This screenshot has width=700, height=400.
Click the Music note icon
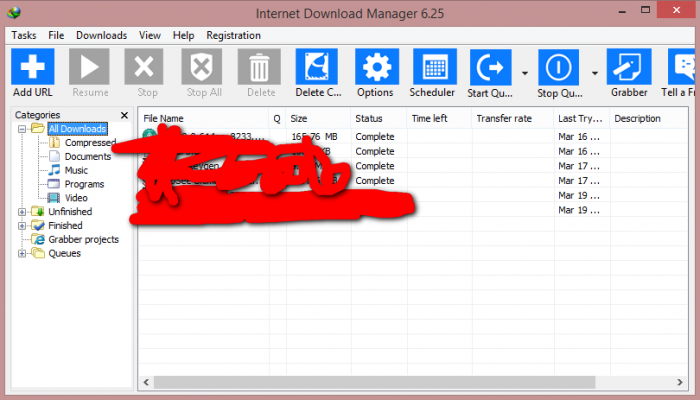coord(54,170)
